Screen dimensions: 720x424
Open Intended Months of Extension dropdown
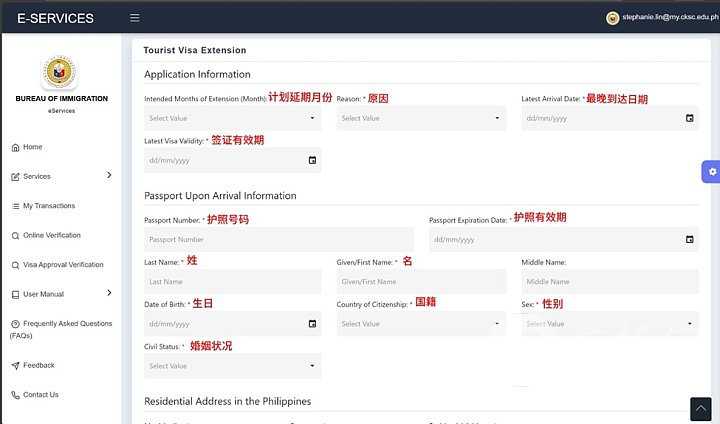232,118
